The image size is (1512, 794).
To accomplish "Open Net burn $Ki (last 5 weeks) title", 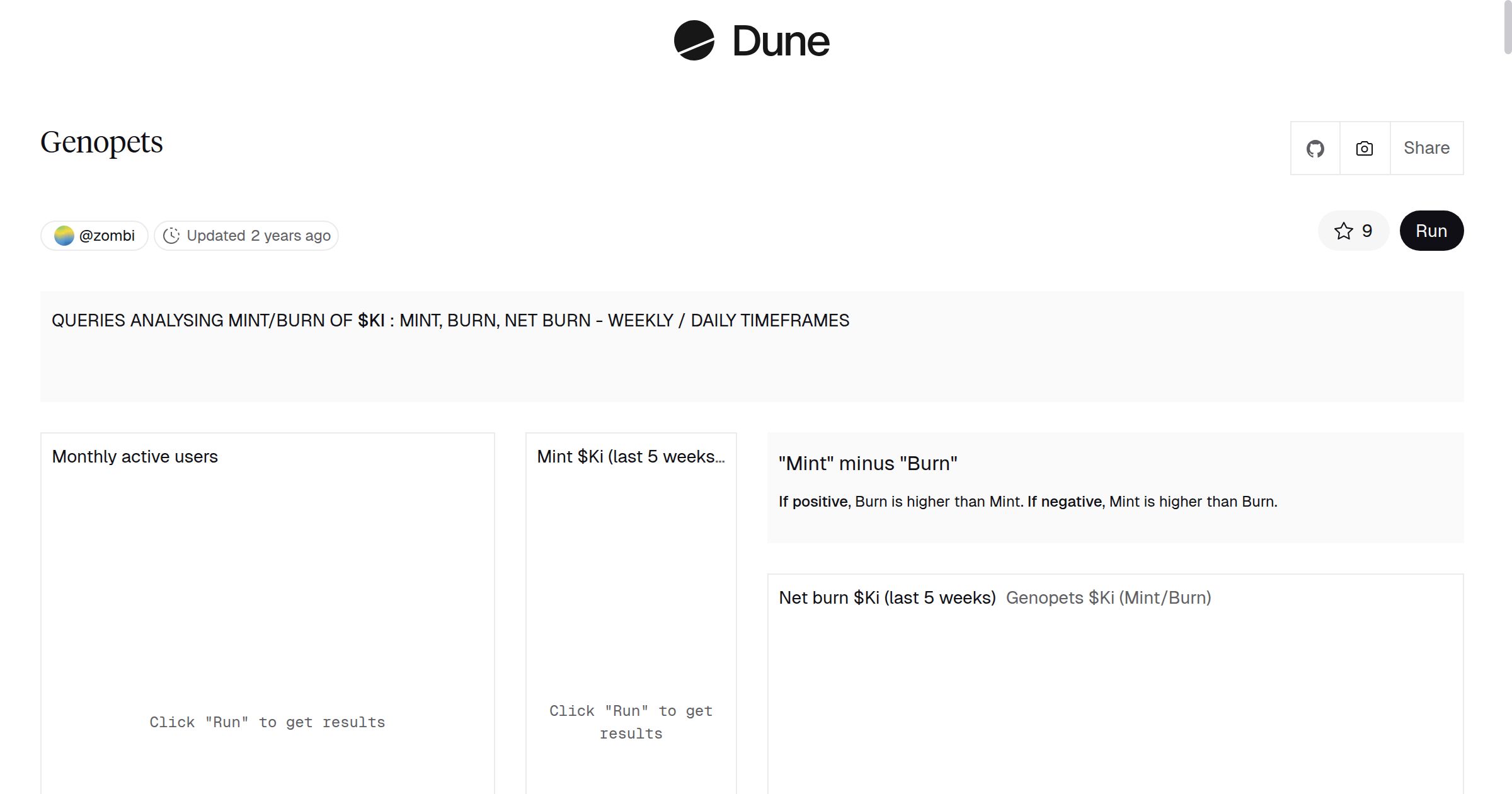I will [x=887, y=598].
